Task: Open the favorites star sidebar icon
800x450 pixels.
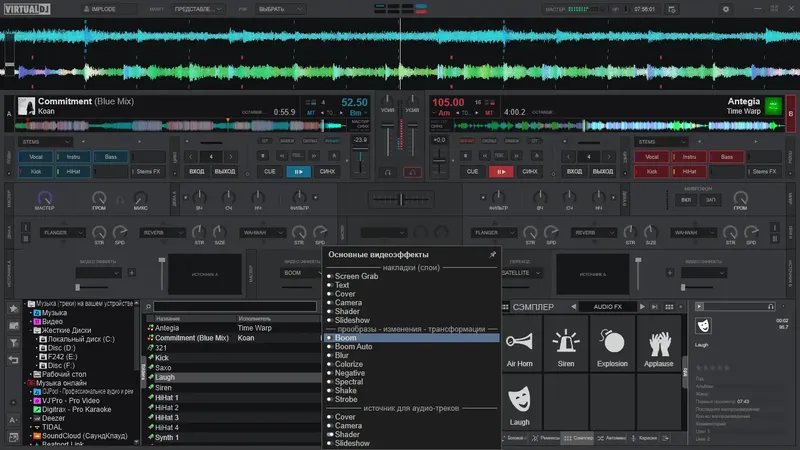Action: (x=14, y=308)
